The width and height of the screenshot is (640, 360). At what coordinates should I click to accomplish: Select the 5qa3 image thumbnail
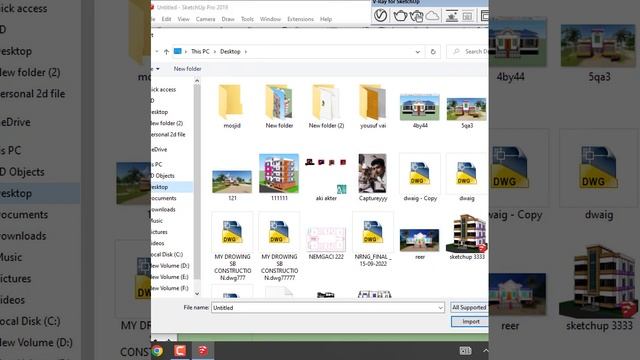click(x=467, y=113)
